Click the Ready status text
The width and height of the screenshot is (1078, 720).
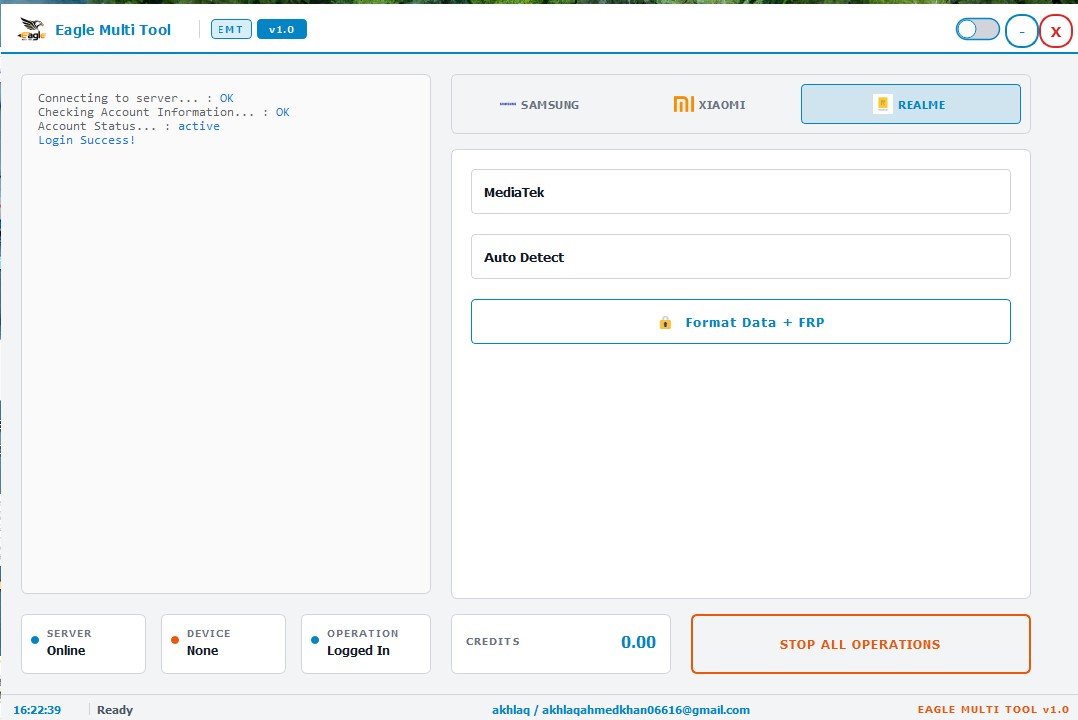[x=115, y=710]
